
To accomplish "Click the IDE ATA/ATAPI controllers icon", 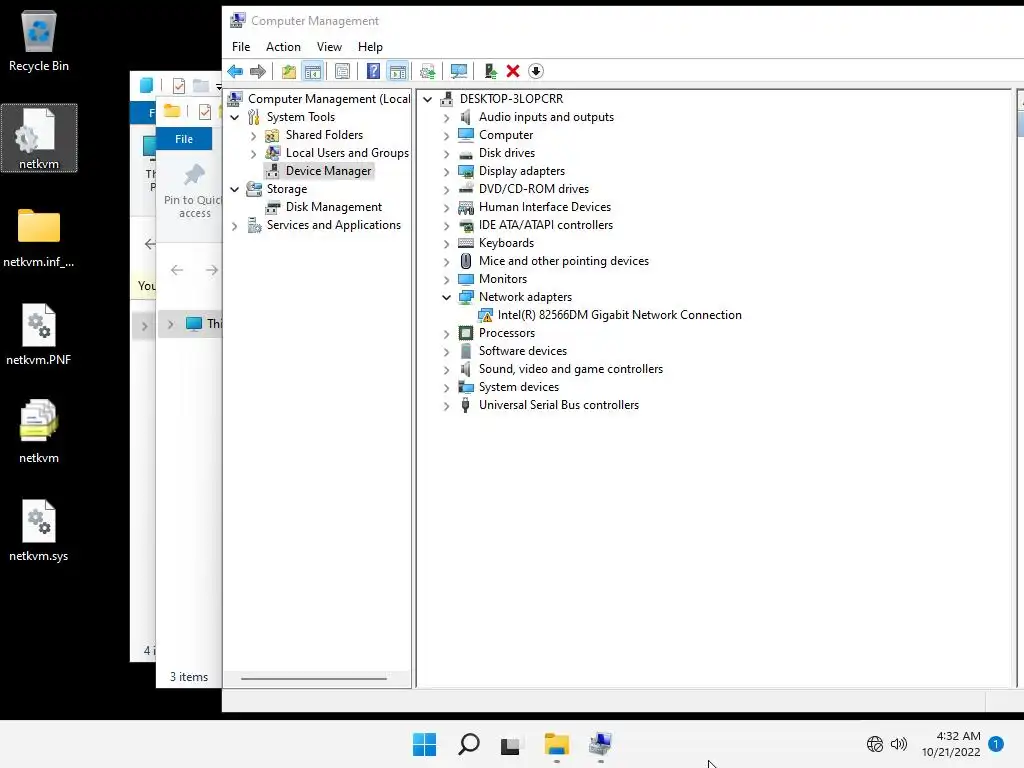I will tap(466, 225).
